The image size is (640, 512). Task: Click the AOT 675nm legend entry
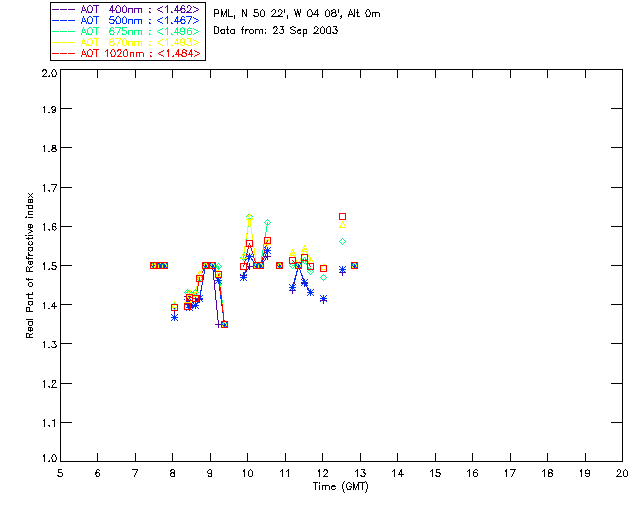tap(126, 31)
